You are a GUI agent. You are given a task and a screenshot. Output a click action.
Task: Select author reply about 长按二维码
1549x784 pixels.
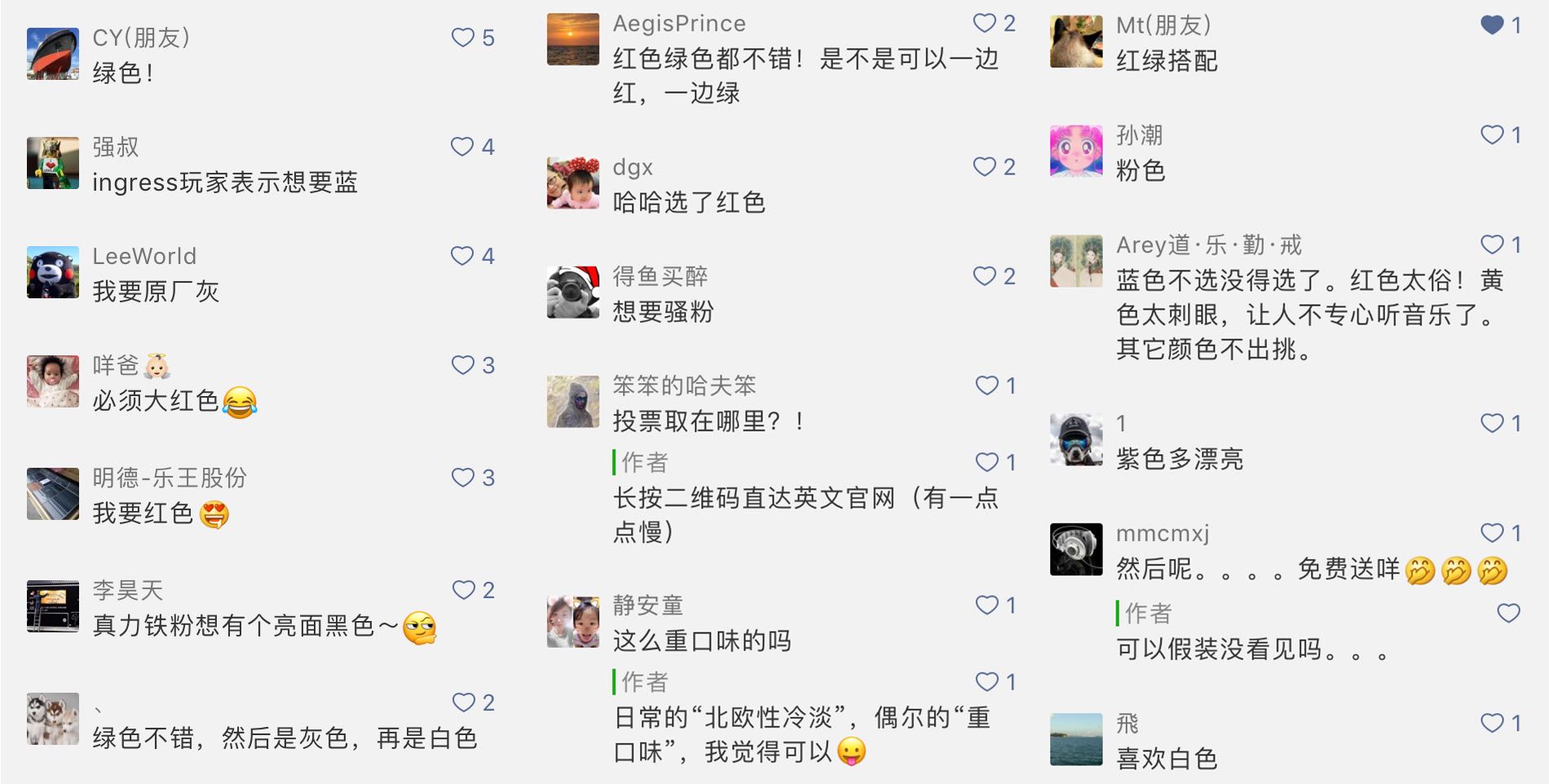[805, 514]
